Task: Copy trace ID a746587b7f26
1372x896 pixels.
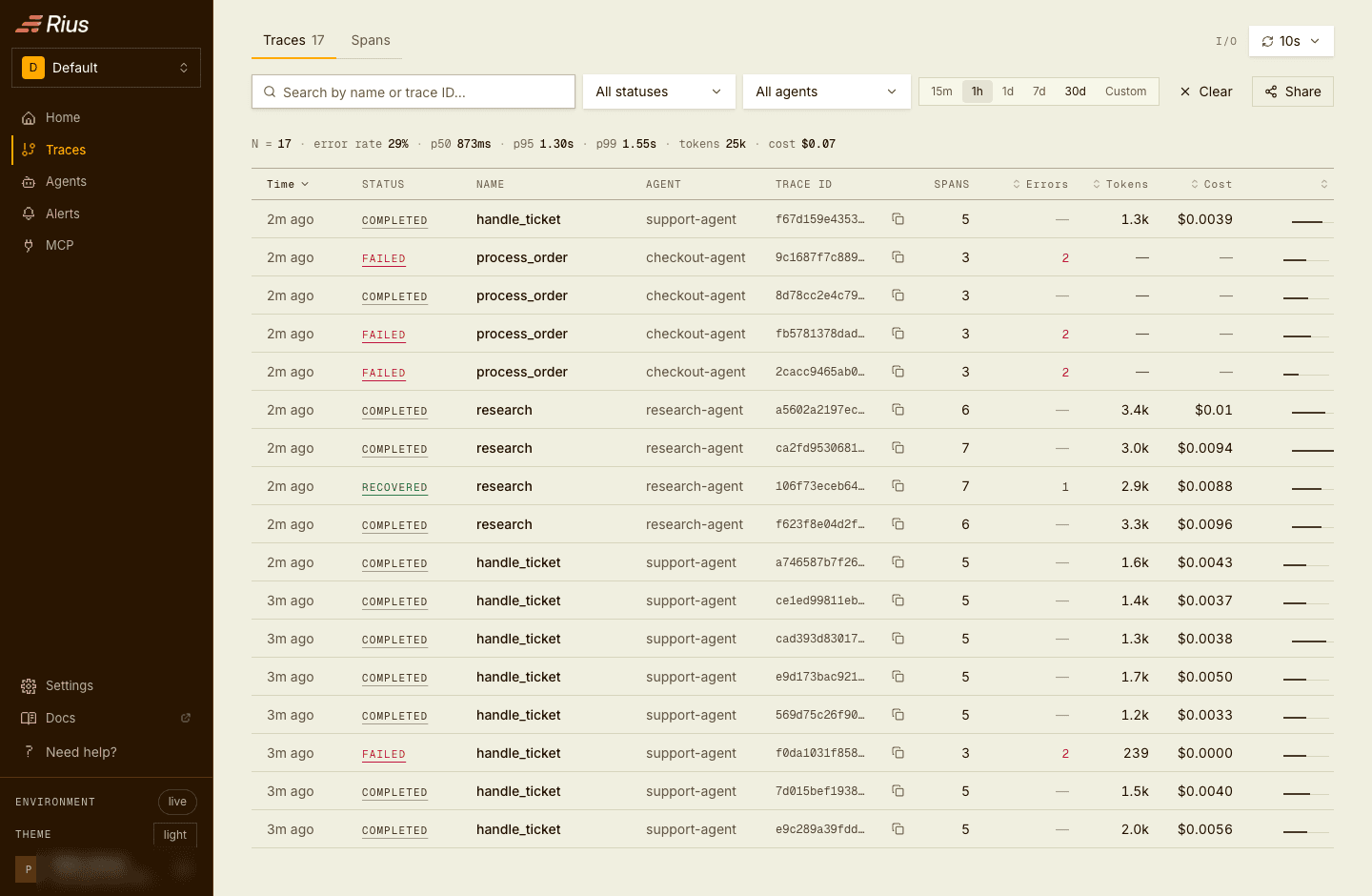Action: click(898, 562)
